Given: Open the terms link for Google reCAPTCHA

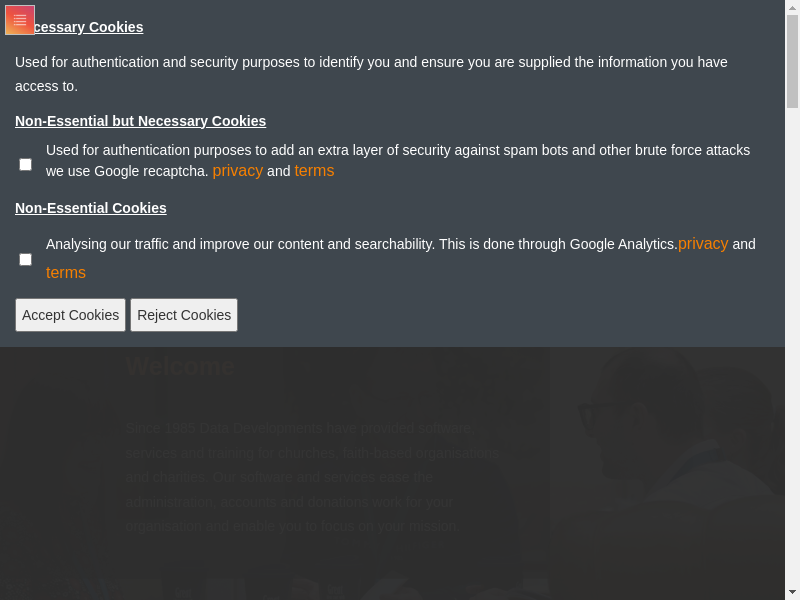Looking at the screenshot, I should (x=314, y=171).
